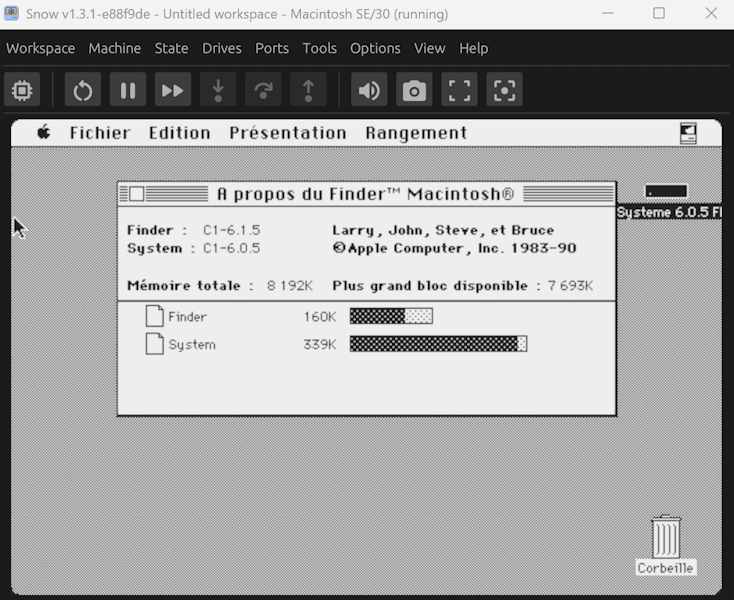
Task: Open the Fichier menu
Action: point(100,133)
